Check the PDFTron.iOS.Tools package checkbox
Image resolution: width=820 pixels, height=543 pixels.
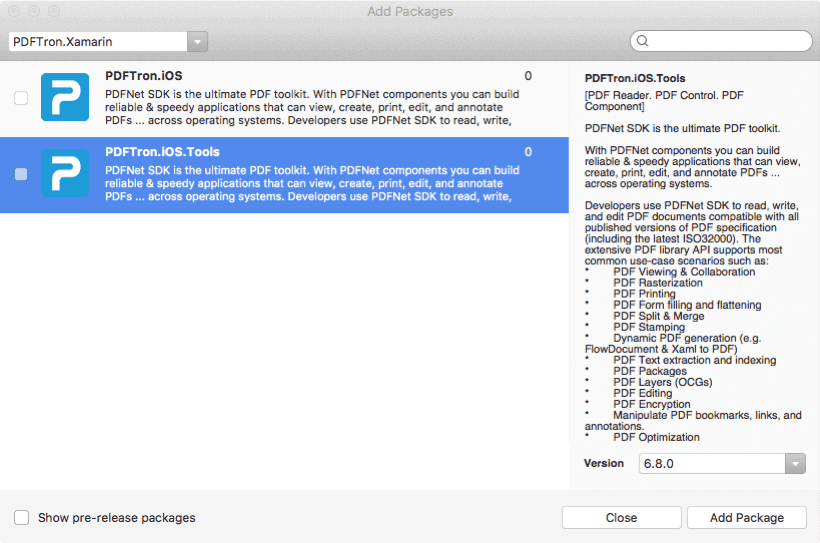(x=21, y=175)
